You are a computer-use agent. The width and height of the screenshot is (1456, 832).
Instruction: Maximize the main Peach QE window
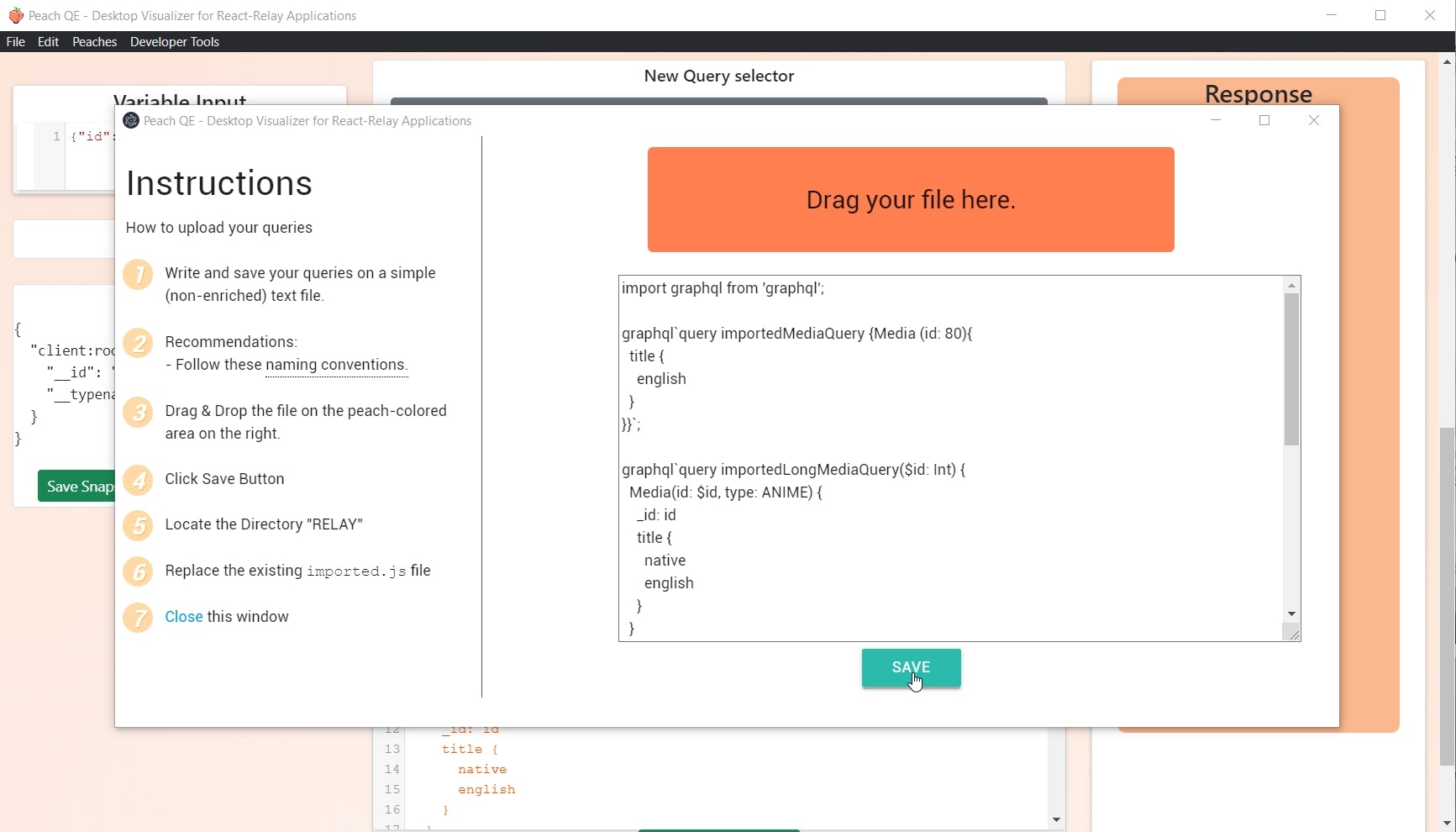pyautogui.click(x=1380, y=15)
